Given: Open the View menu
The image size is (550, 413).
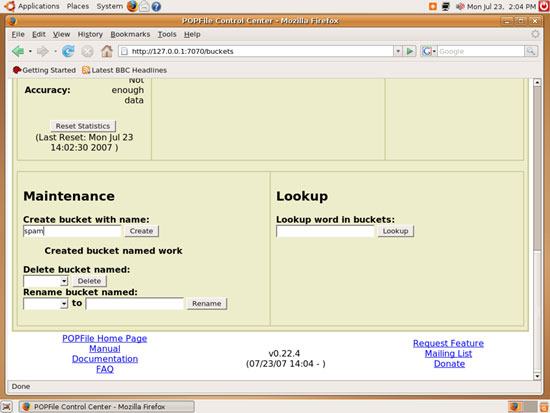Looking at the screenshot, I should point(61,34).
